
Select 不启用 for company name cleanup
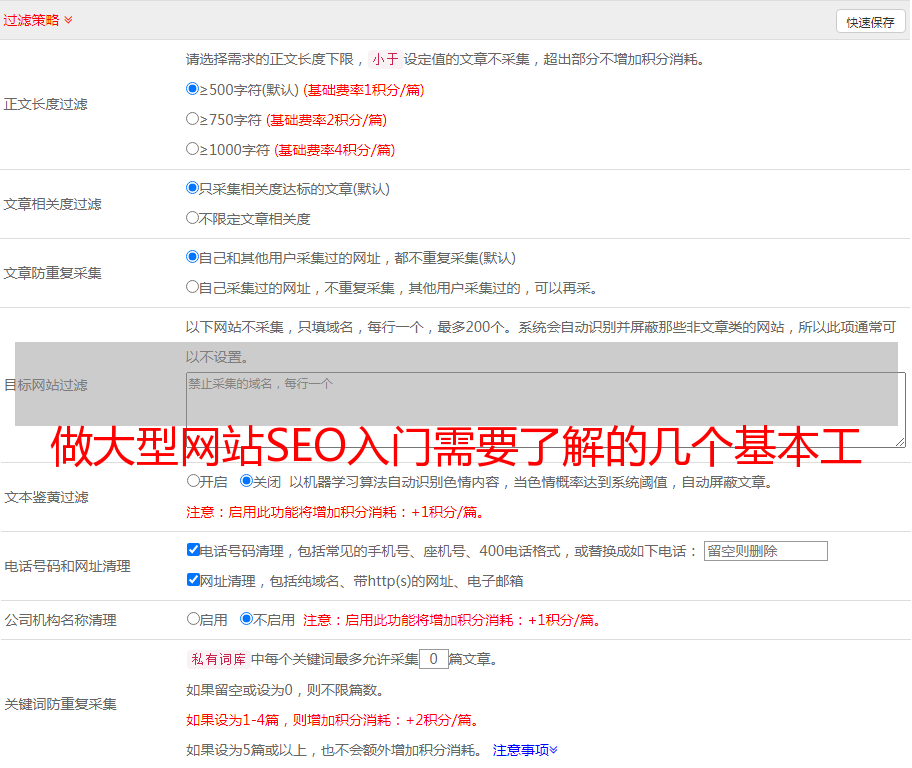(246, 619)
